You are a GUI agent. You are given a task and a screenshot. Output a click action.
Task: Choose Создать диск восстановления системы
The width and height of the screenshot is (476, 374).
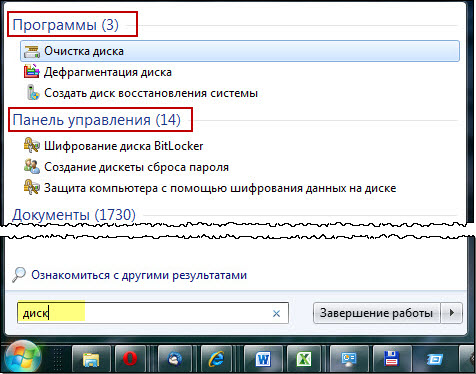coord(151,93)
